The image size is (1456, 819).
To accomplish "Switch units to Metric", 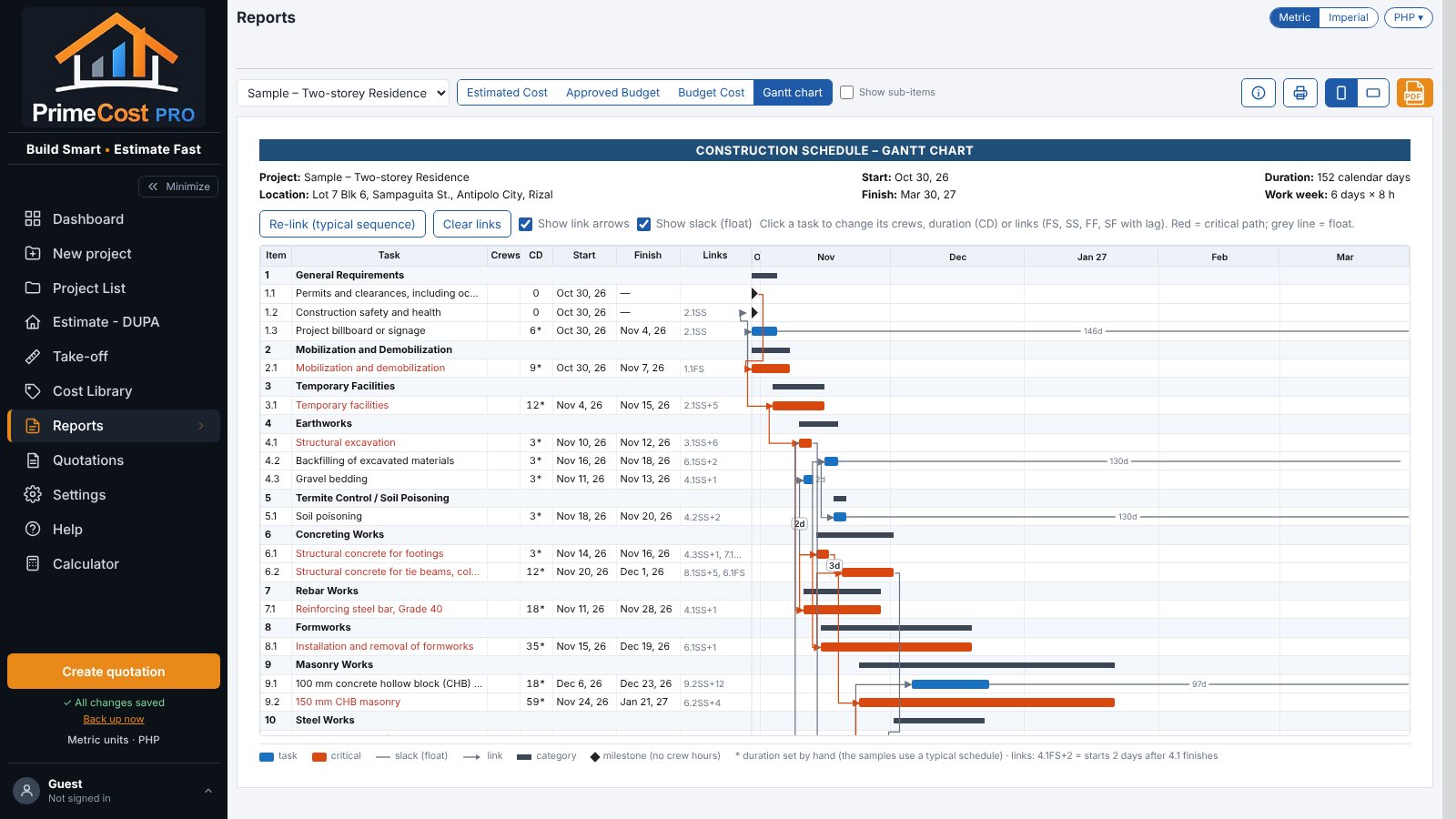I will [x=1294, y=17].
